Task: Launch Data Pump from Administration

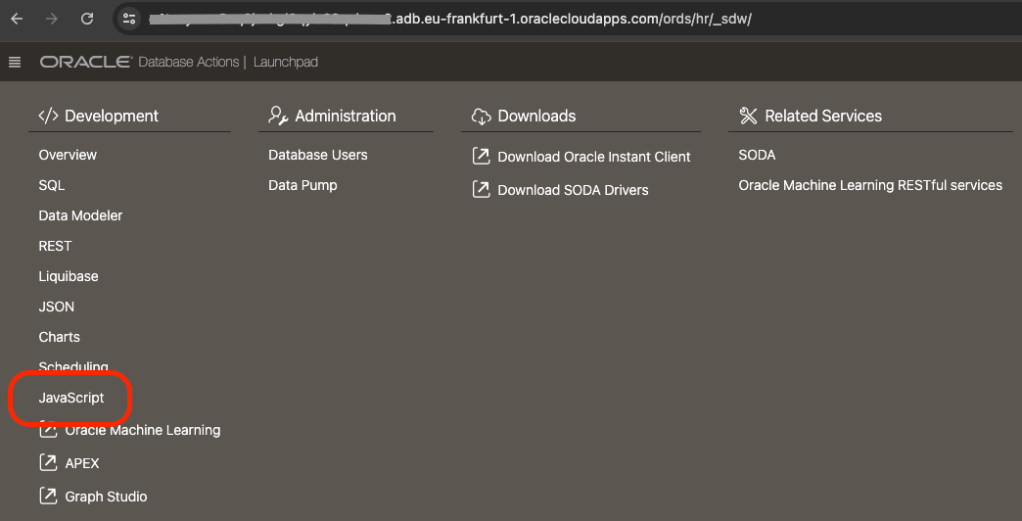Action: pyautogui.click(x=303, y=185)
